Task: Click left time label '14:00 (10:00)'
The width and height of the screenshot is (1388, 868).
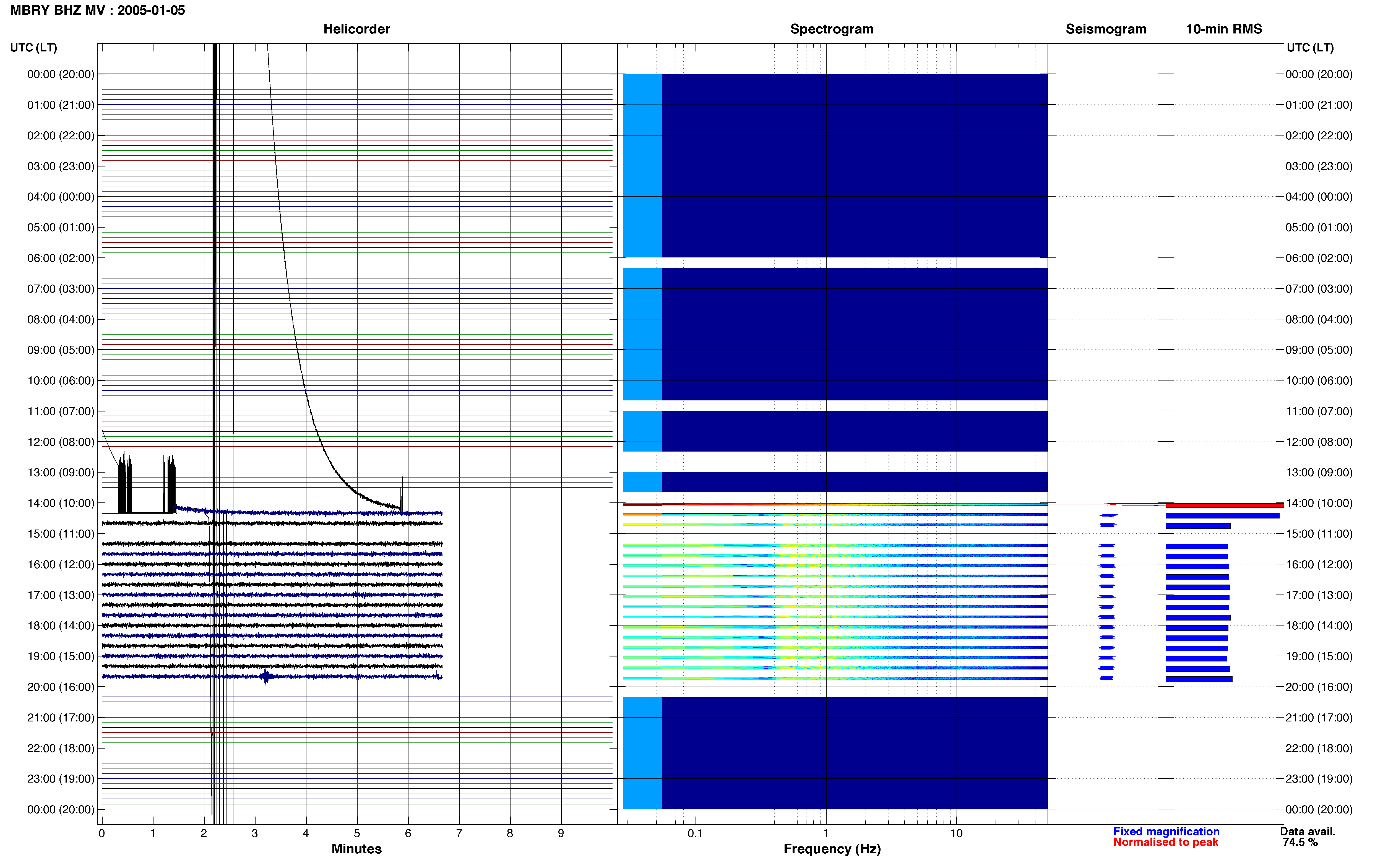Action: pos(61,503)
